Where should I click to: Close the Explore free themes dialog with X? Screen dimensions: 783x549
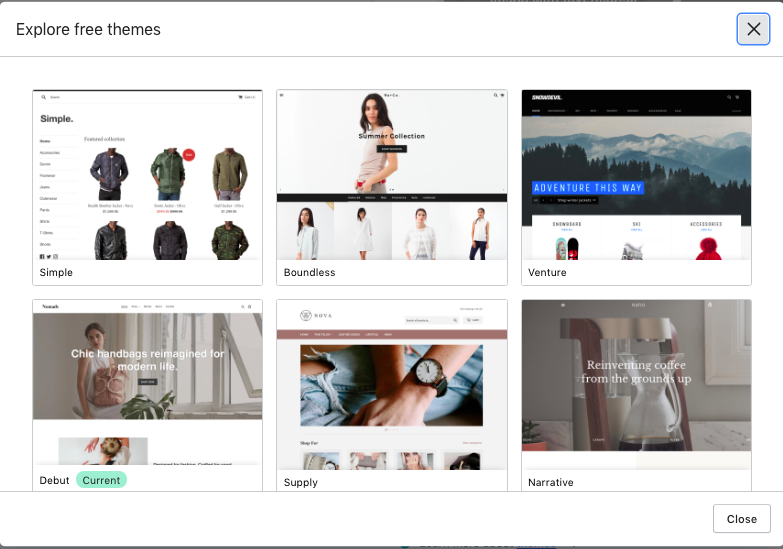753,29
